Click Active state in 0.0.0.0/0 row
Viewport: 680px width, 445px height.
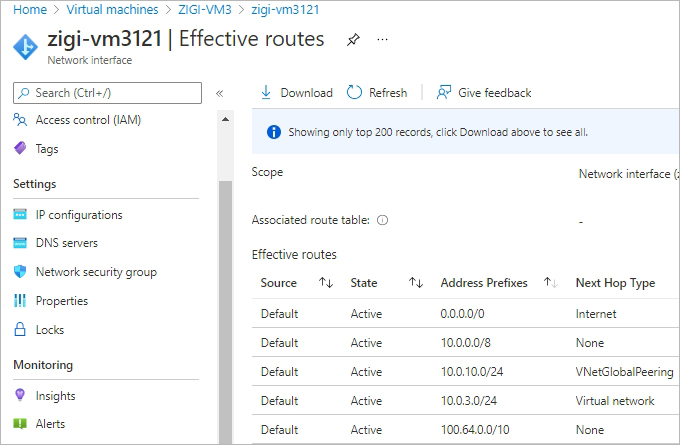366,314
